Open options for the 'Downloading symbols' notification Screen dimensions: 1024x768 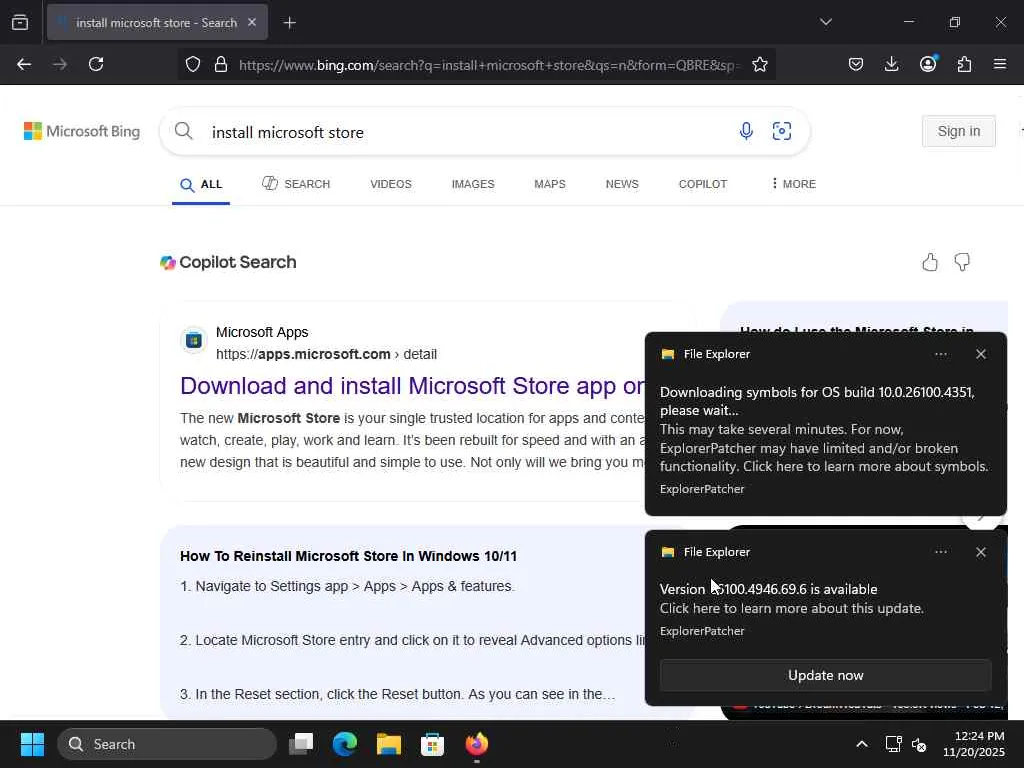click(x=941, y=354)
